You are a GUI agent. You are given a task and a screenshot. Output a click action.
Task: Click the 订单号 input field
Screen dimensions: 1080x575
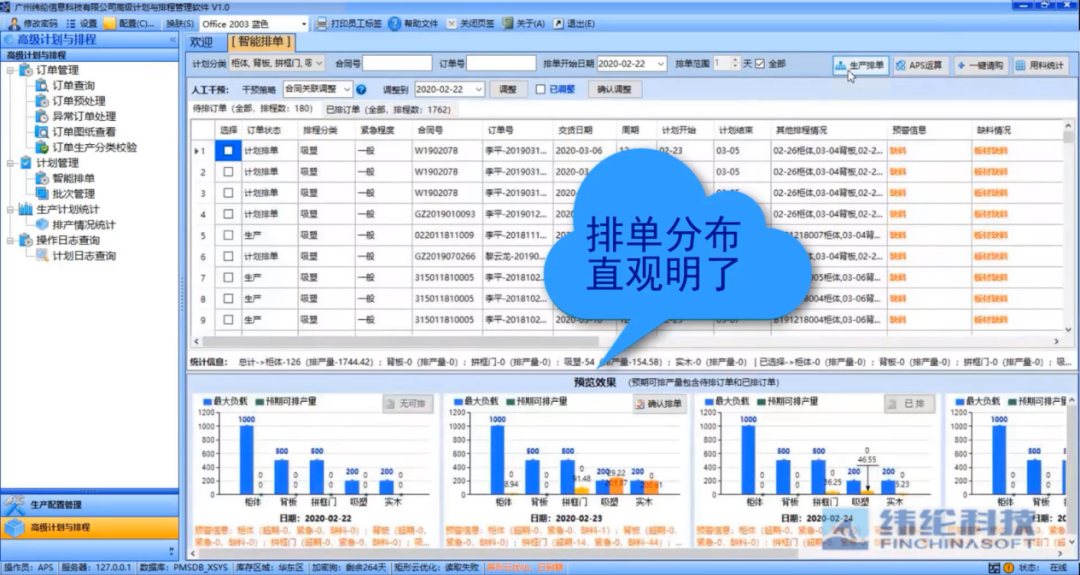tap(501, 63)
